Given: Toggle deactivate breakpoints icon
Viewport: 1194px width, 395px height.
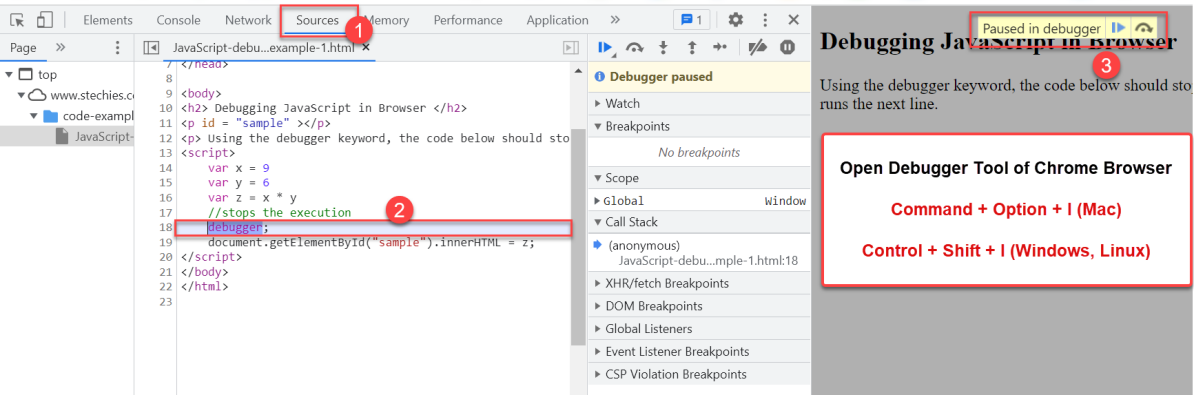Looking at the screenshot, I should [758, 48].
